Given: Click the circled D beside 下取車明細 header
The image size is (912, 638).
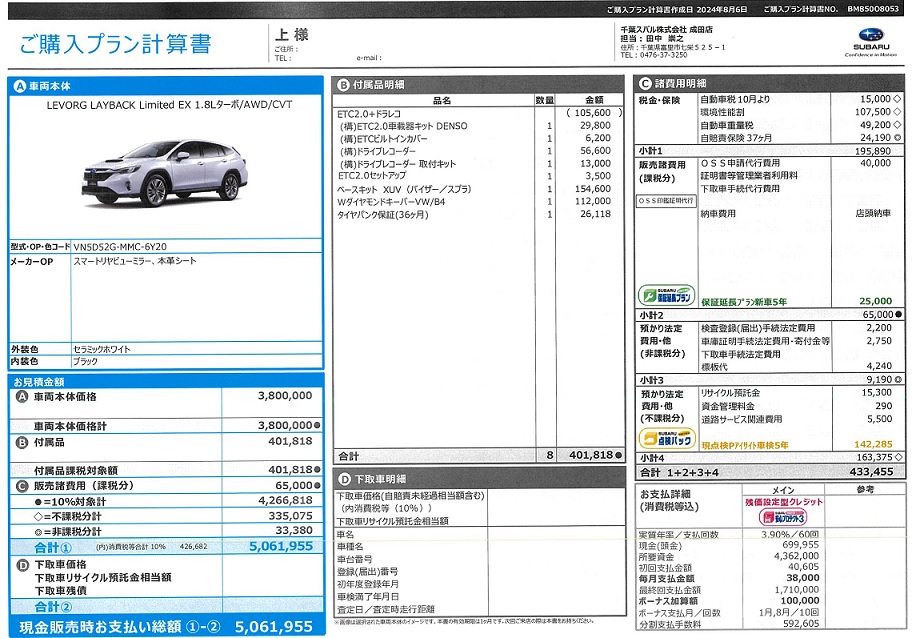Looking at the screenshot, I should click(344, 479).
